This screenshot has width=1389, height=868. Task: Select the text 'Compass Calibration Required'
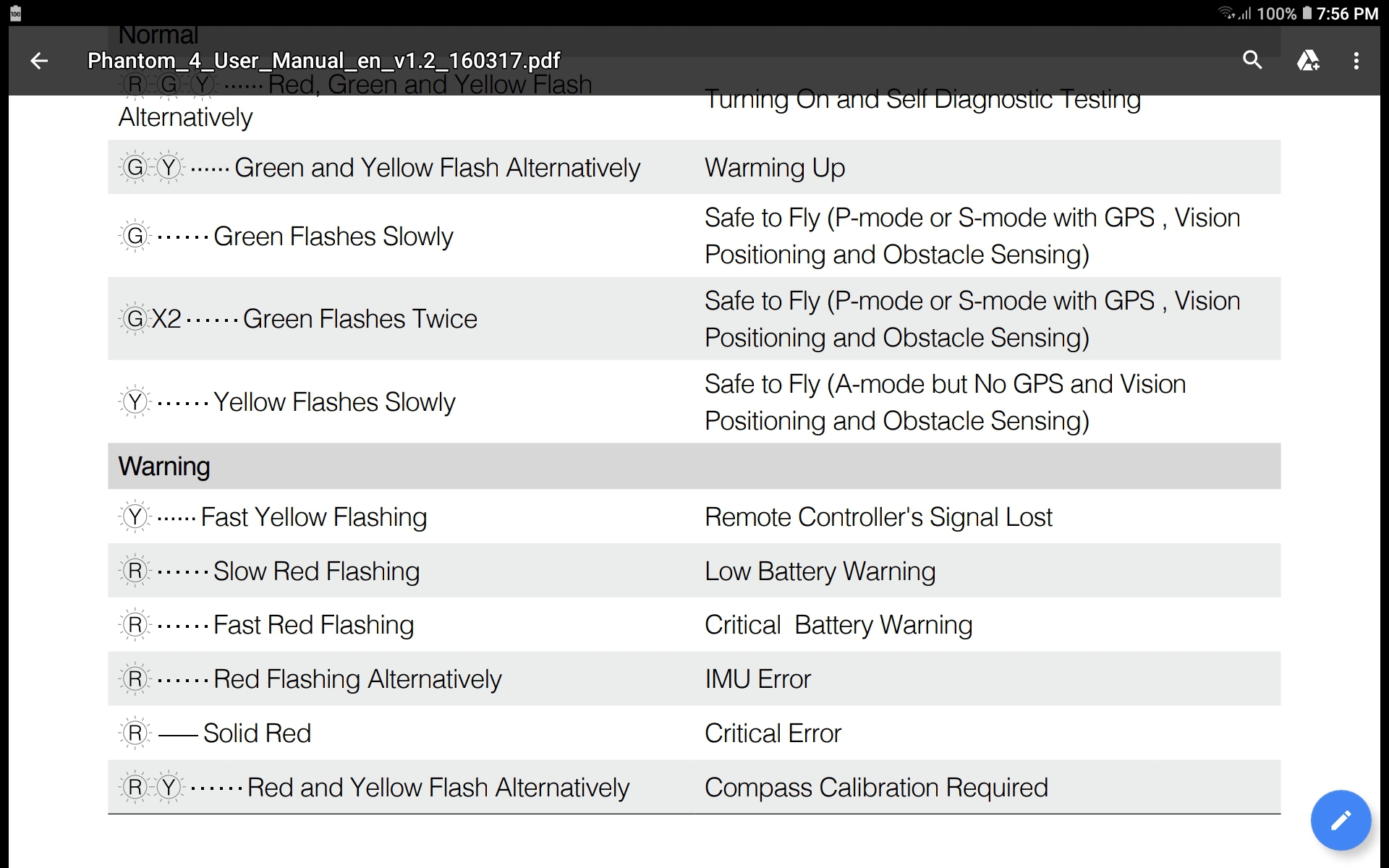(876, 788)
